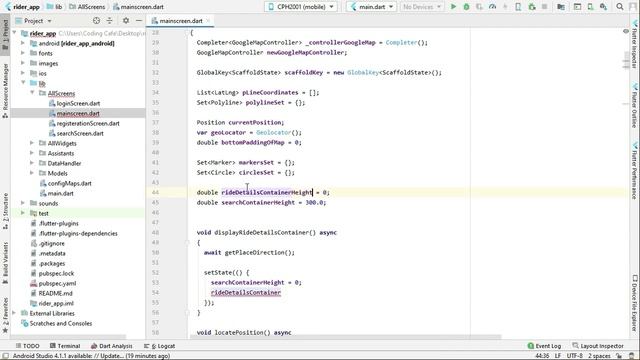Image resolution: width=640 pixels, height=360 pixels.
Task: Open the Event Log
Action: (544, 346)
